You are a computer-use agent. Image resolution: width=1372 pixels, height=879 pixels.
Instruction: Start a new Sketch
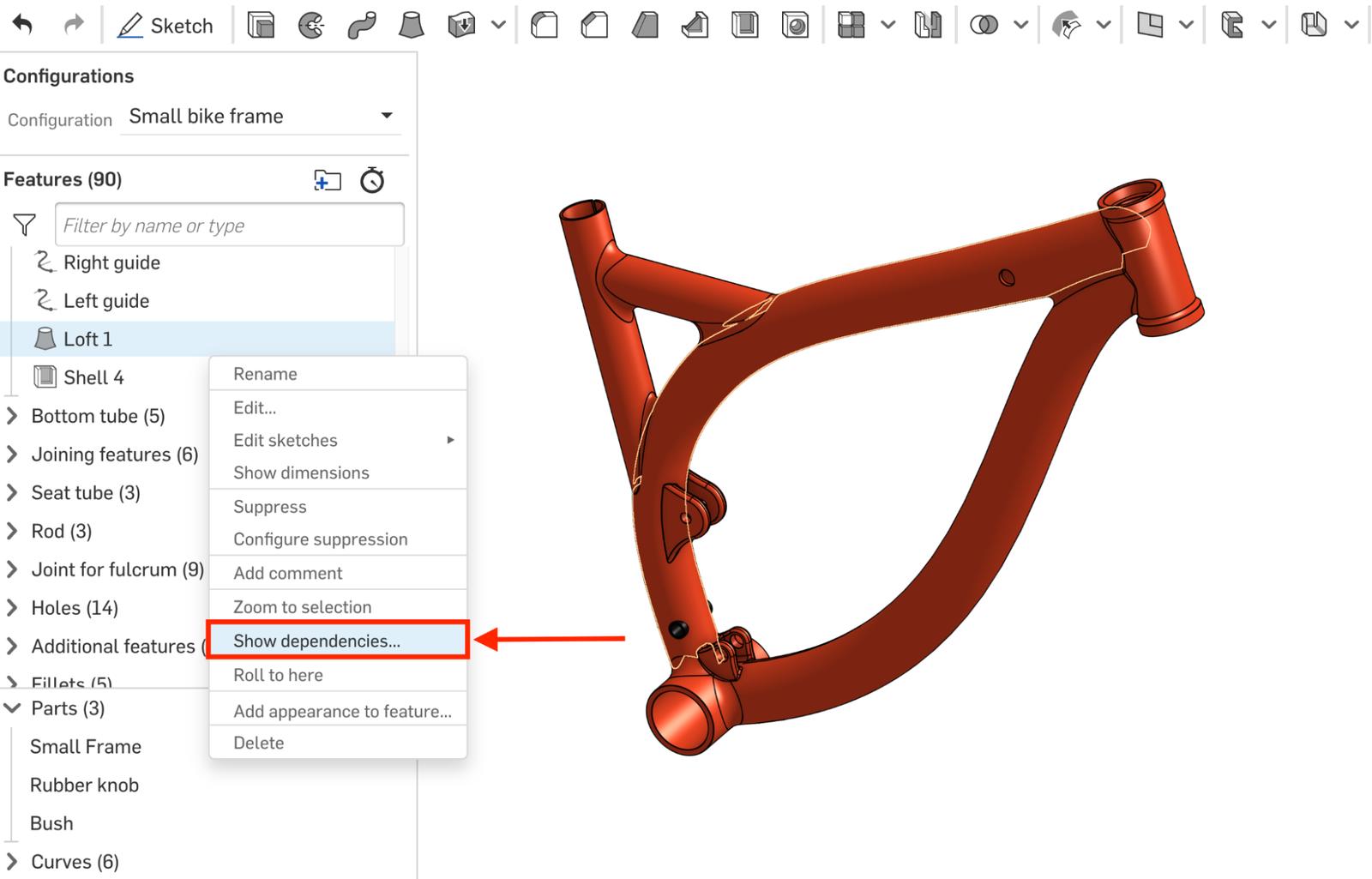click(x=165, y=26)
